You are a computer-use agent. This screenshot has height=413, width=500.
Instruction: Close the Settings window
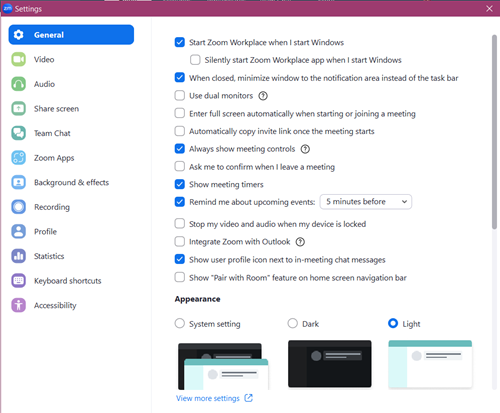click(x=489, y=9)
